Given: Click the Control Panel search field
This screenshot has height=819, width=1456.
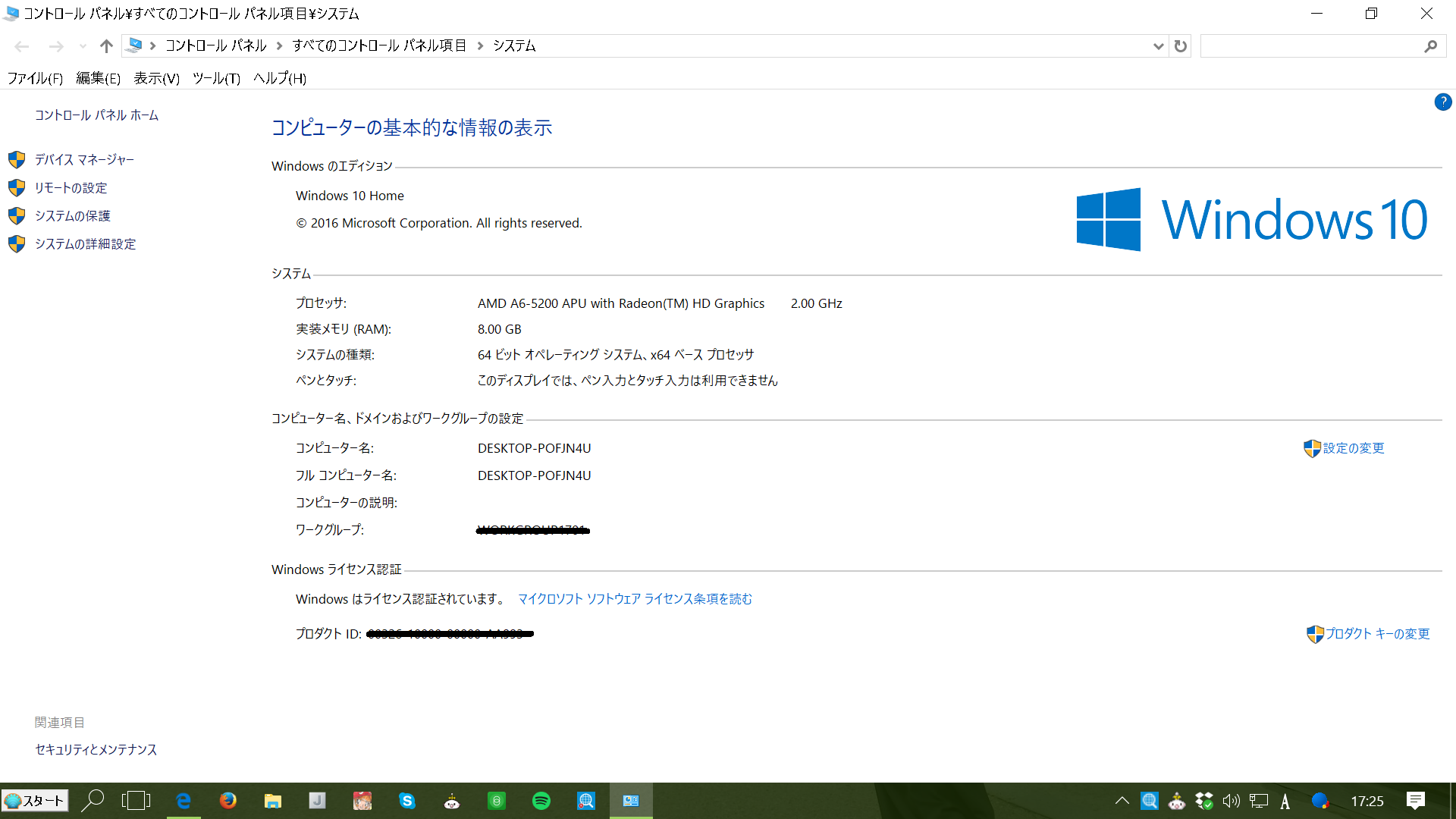Looking at the screenshot, I should (x=1312, y=46).
